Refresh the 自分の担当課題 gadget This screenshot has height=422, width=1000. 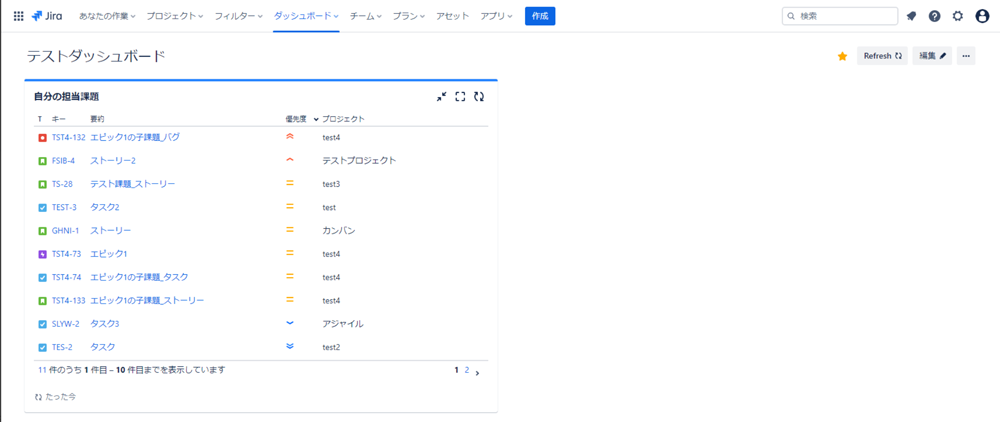[479, 97]
